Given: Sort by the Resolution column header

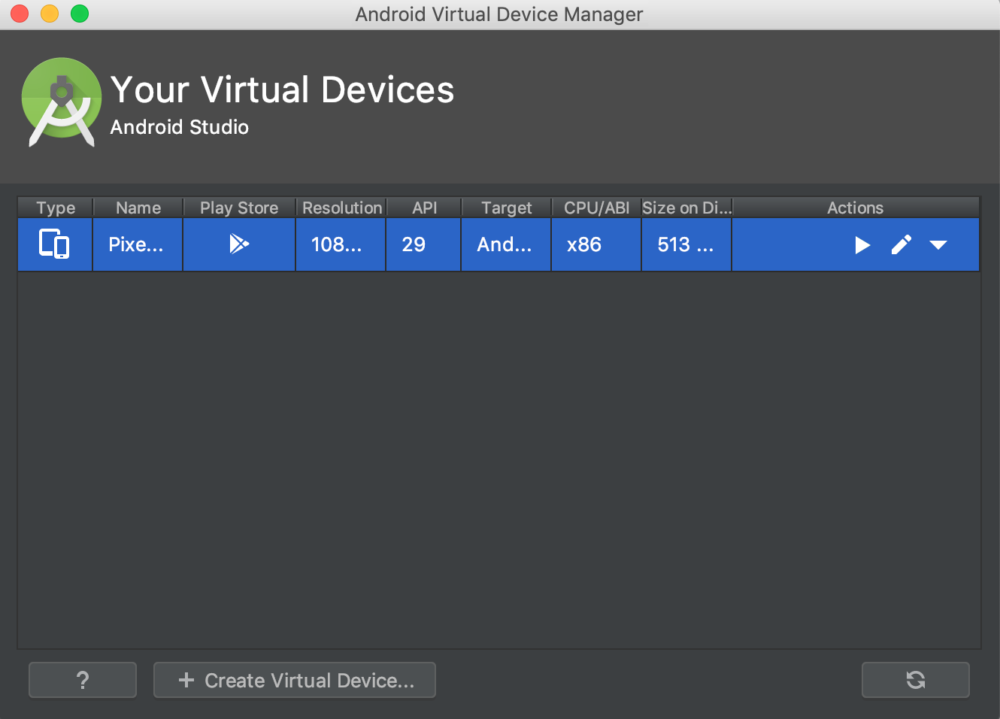Looking at the screenshot, I should point(341,208).
